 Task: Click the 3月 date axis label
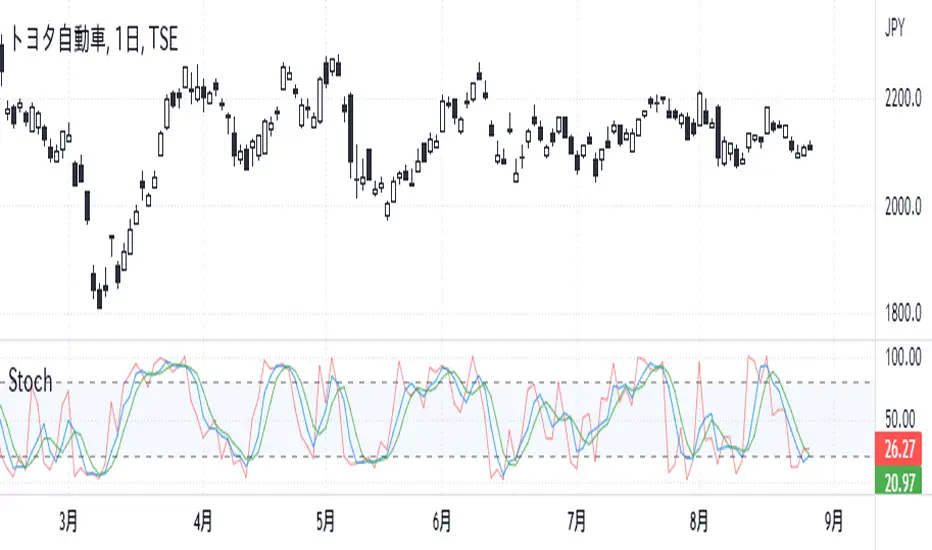(68, 522)
